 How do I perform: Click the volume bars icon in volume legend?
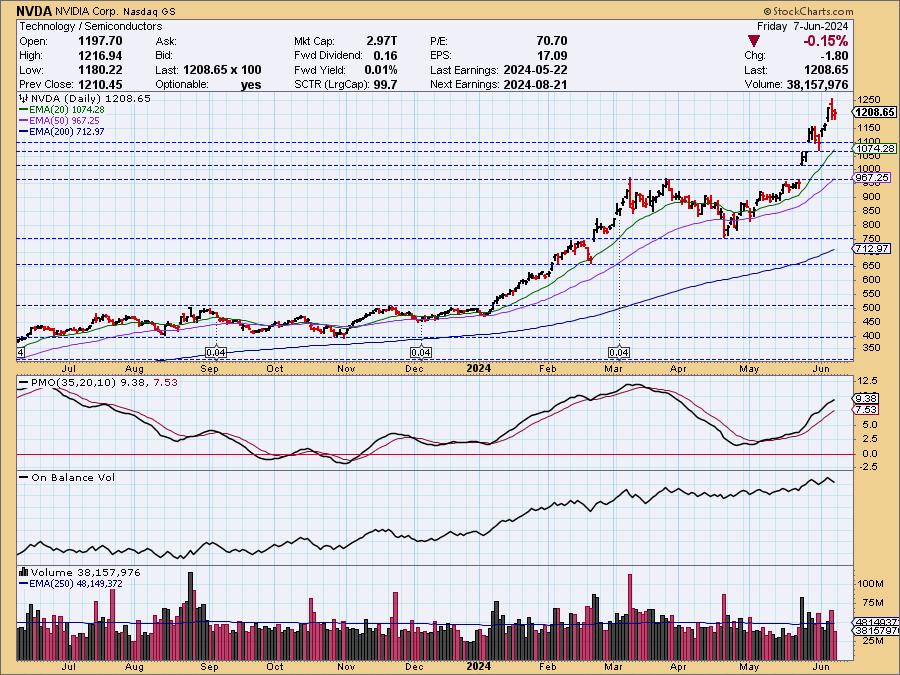pos(23,572)
